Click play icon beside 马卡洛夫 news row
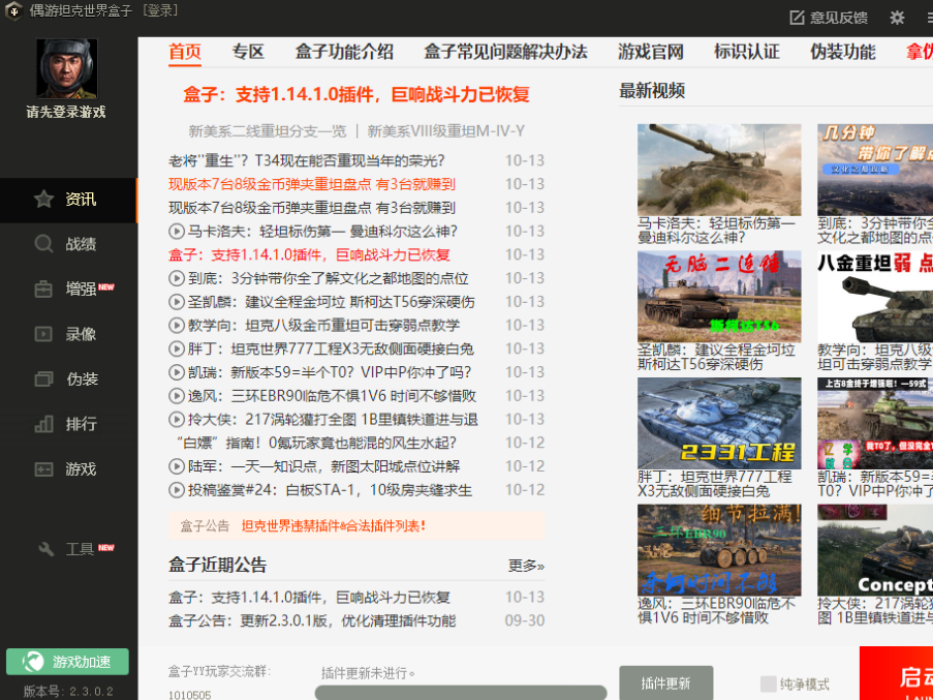Image resolution: width=933 pixels, height=700 pixels. pos(177,231)
